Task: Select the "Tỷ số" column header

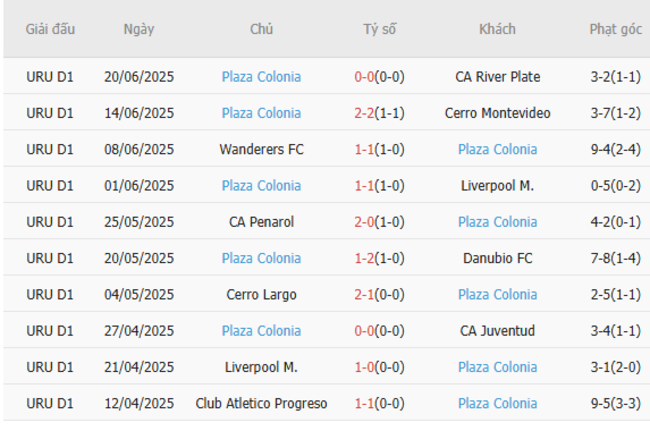Action: (x=379, y=29)
